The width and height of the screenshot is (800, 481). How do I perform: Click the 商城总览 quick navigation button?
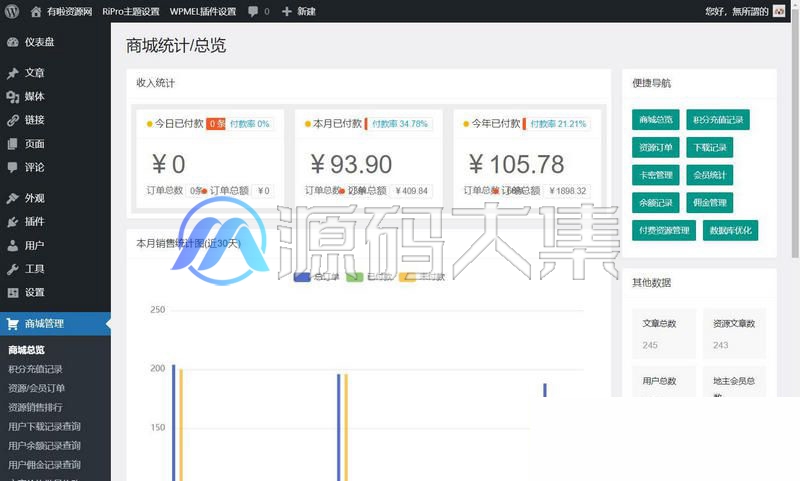[x=656, y=120]
